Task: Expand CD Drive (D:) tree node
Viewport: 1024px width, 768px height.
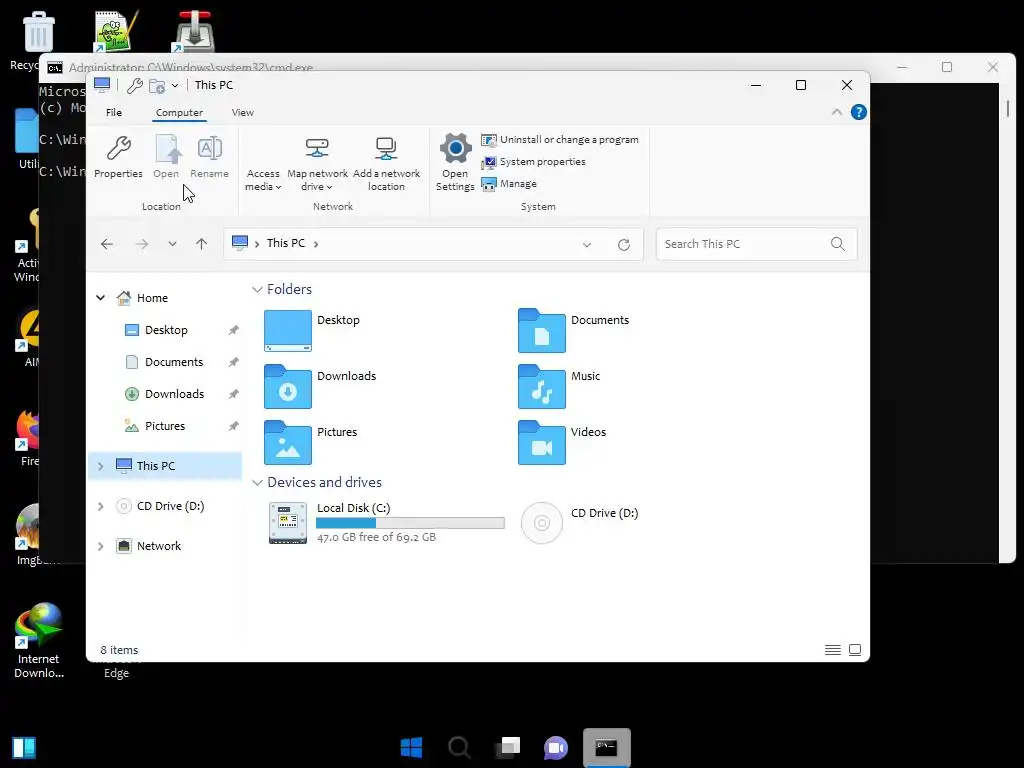Action: click(x=101, y=506)
